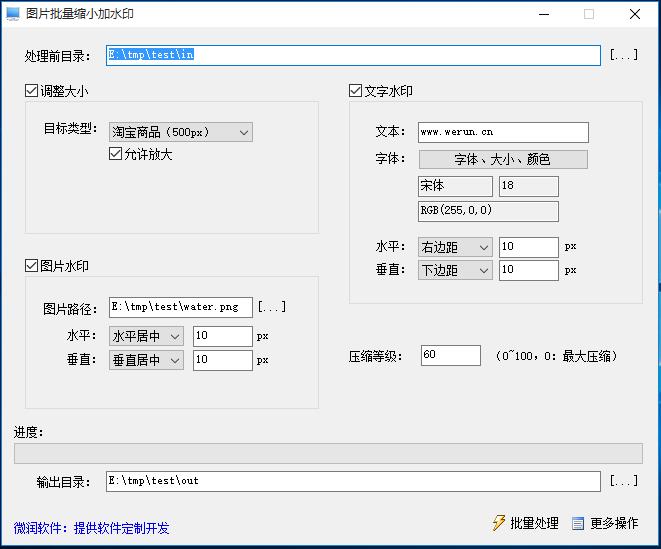Click the font name field 宋体
661x549 pixels.
[455, 186]
